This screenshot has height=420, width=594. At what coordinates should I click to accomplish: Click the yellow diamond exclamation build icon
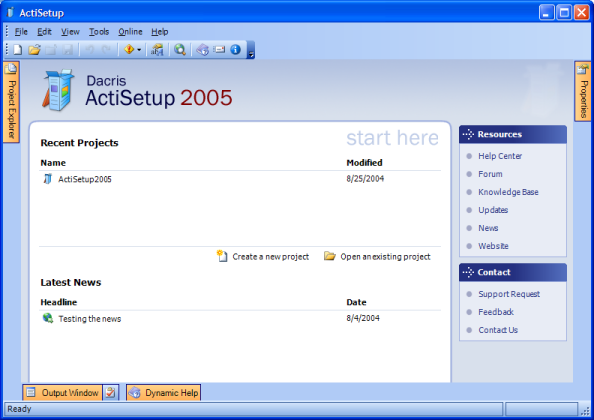(129, 49)
